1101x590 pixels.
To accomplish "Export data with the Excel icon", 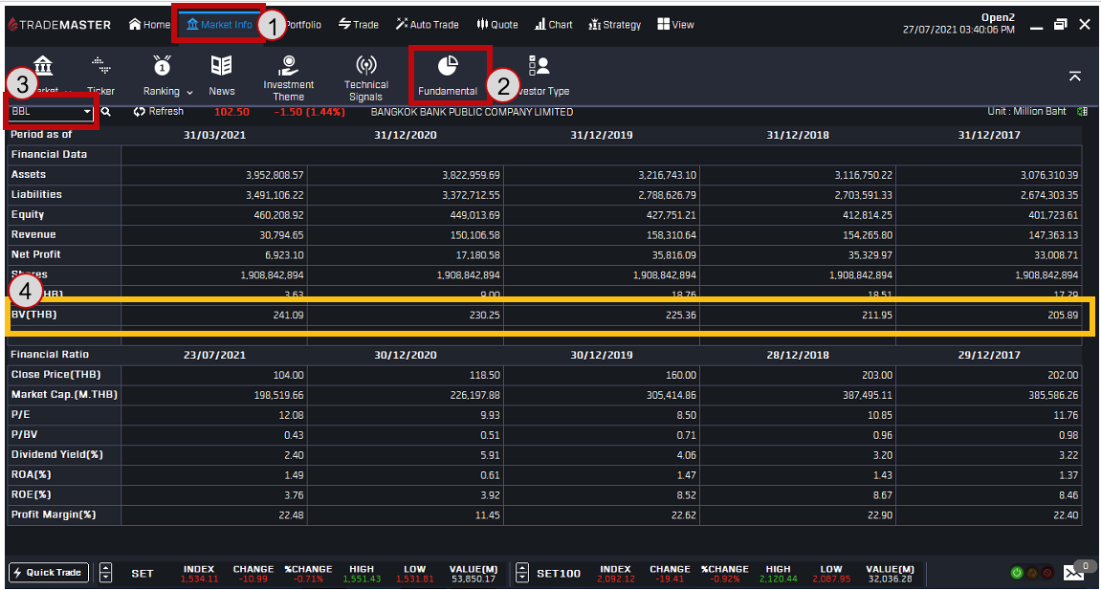I will (x=1082, y=112).
